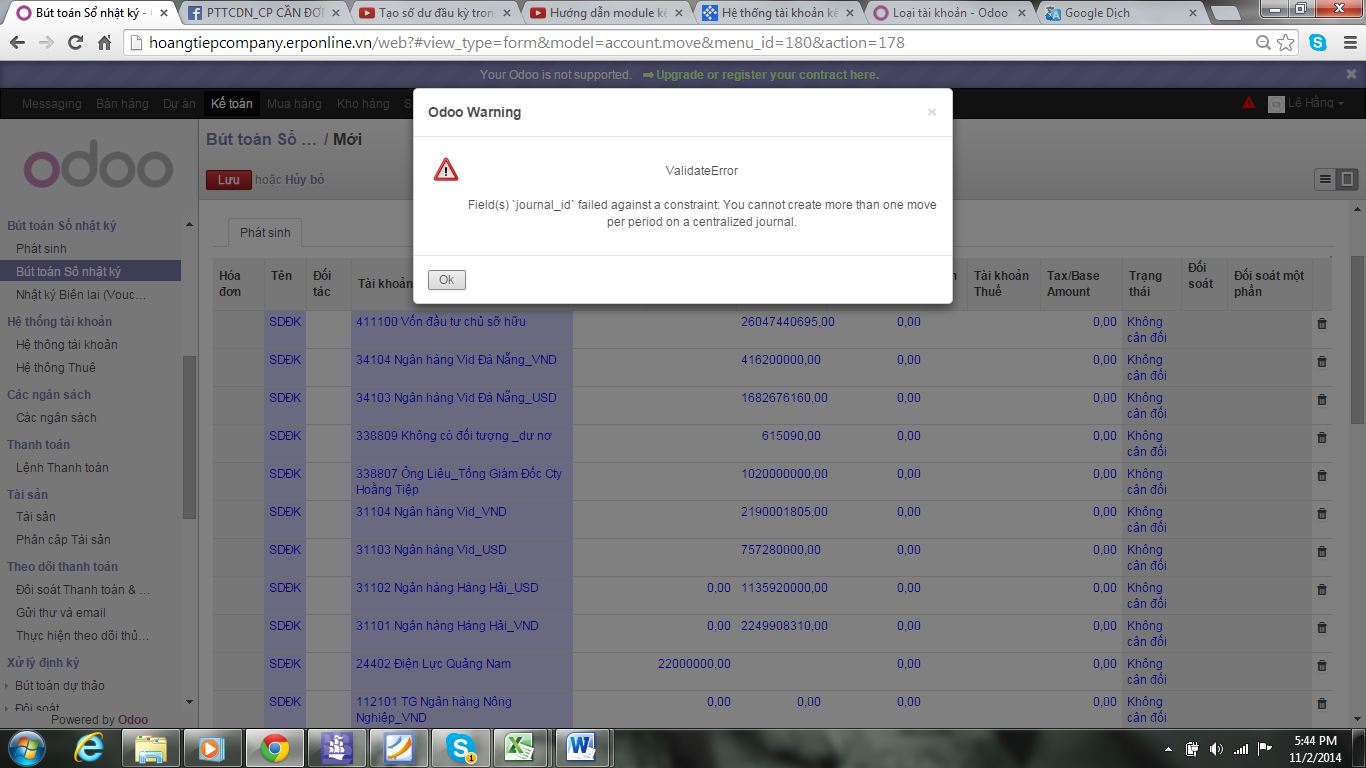Open Windows Explorer folder on the taskbar
The image size is (1366, 768).
click(151, 748)
